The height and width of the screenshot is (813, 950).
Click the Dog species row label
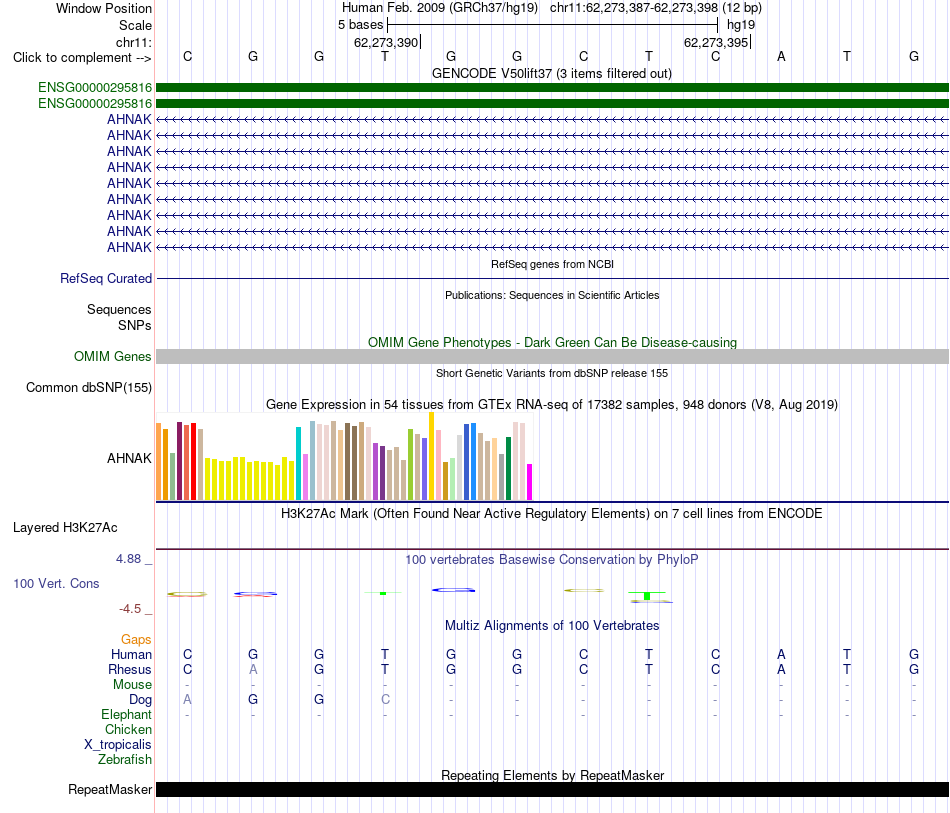click(140, 700)
